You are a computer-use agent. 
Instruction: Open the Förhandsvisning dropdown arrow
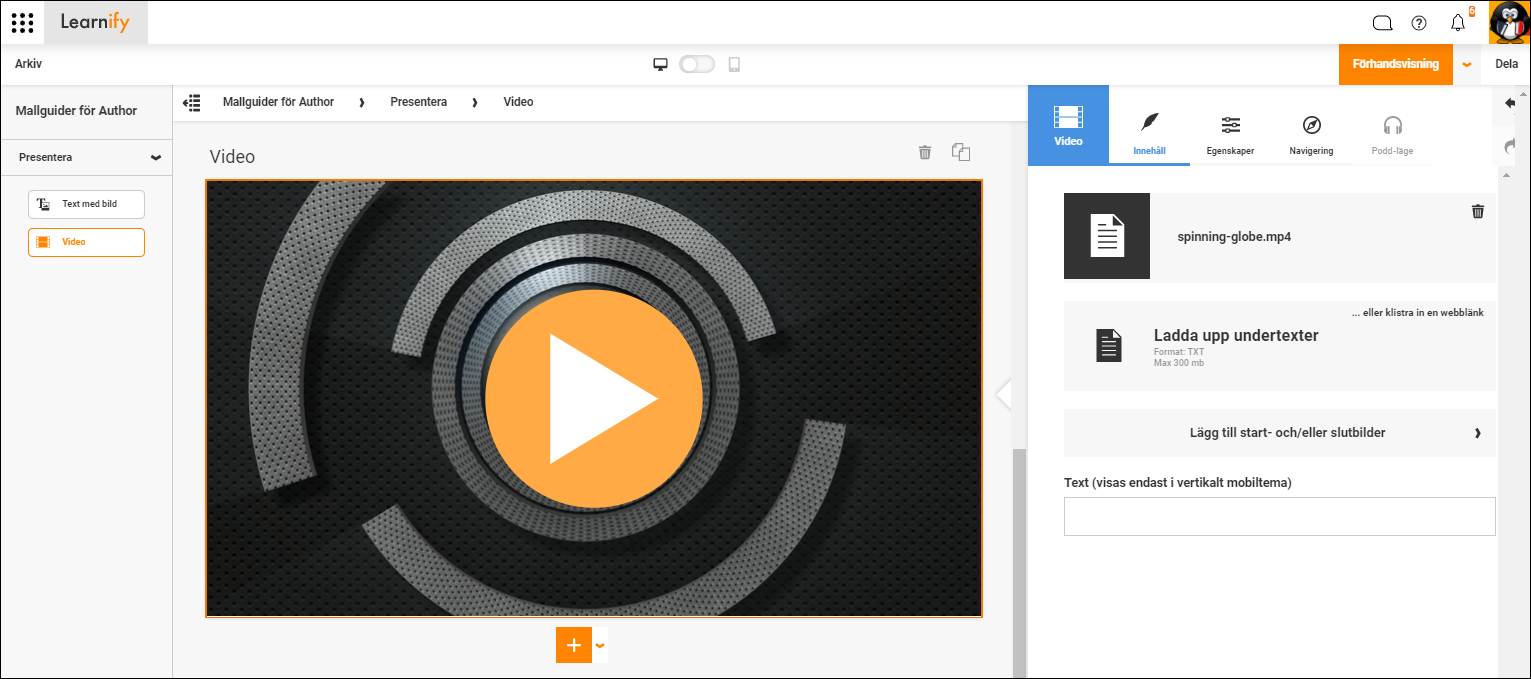(x=1467, y=64)
